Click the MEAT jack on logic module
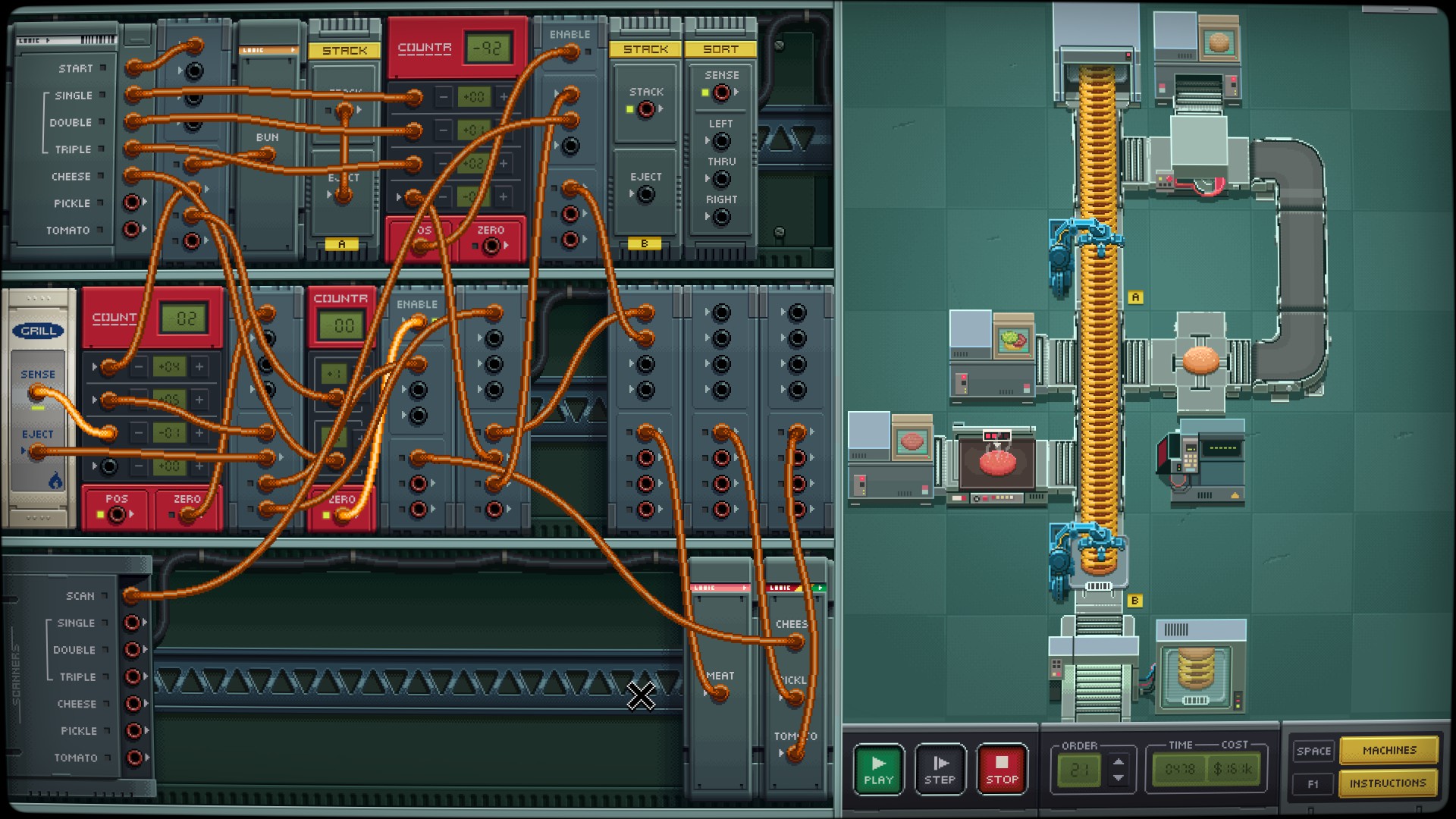 coord(719,693)
